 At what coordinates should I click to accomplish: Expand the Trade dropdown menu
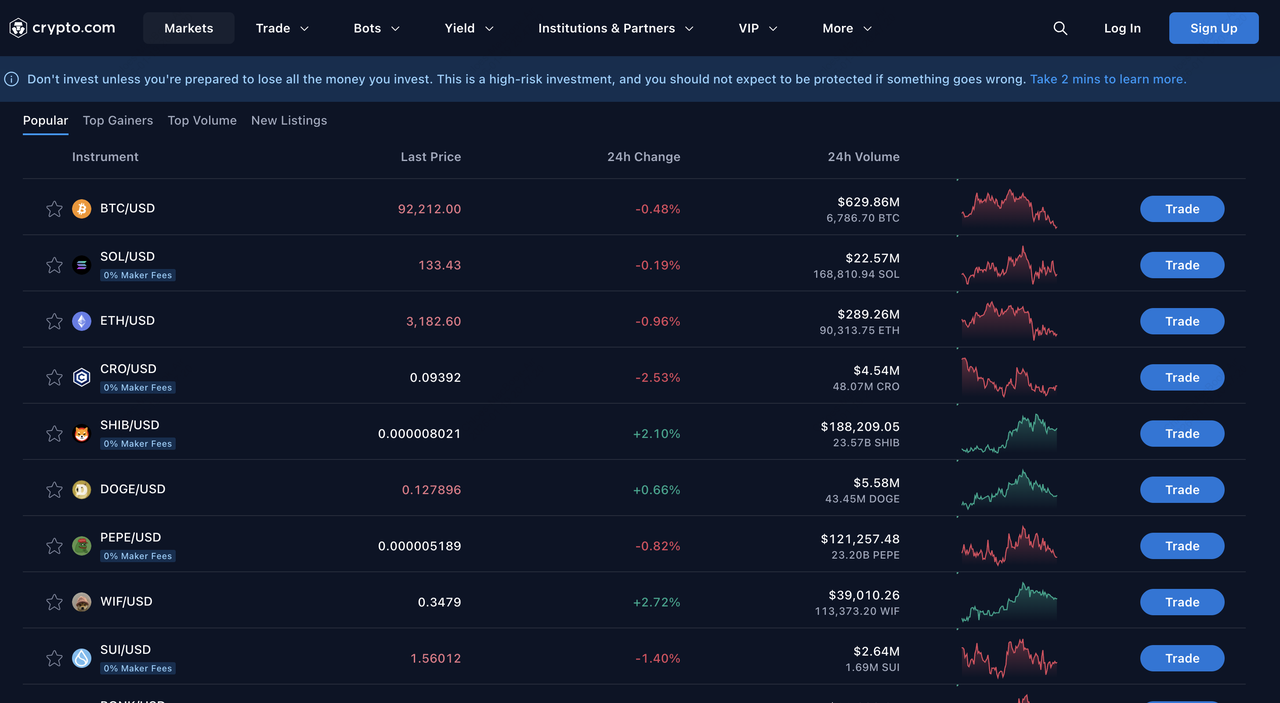[x=282, y=28]
